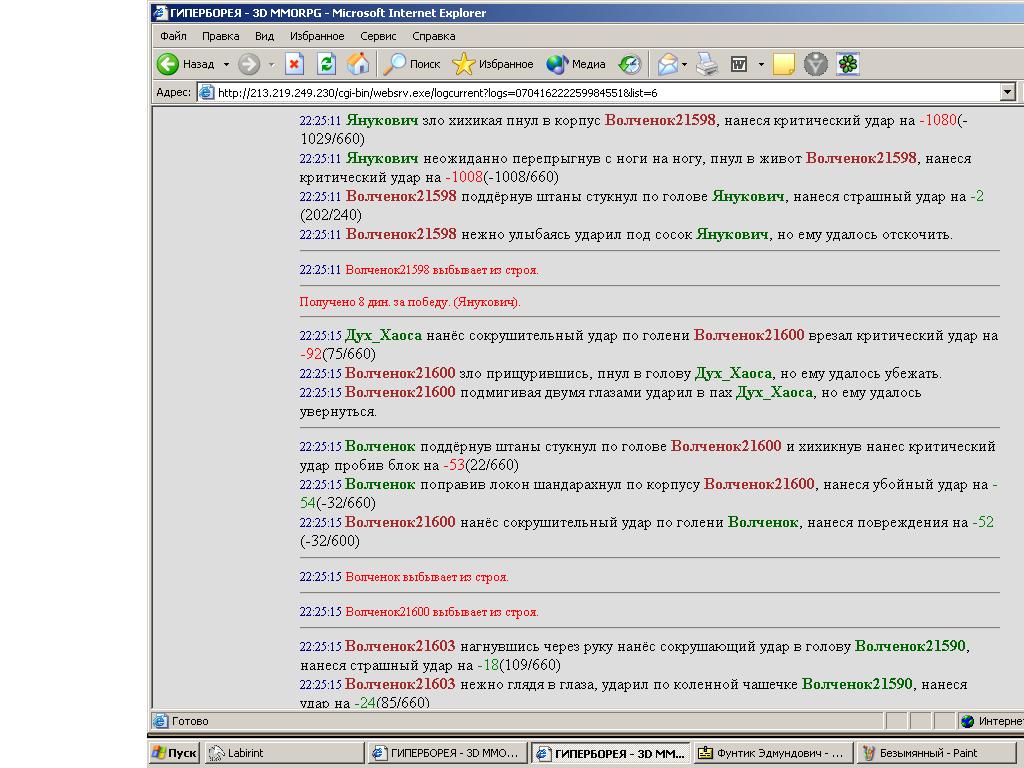Click the green damage value -52
Image resolution: width=1024 pixels, height=768 pixels.
point(983,522)
